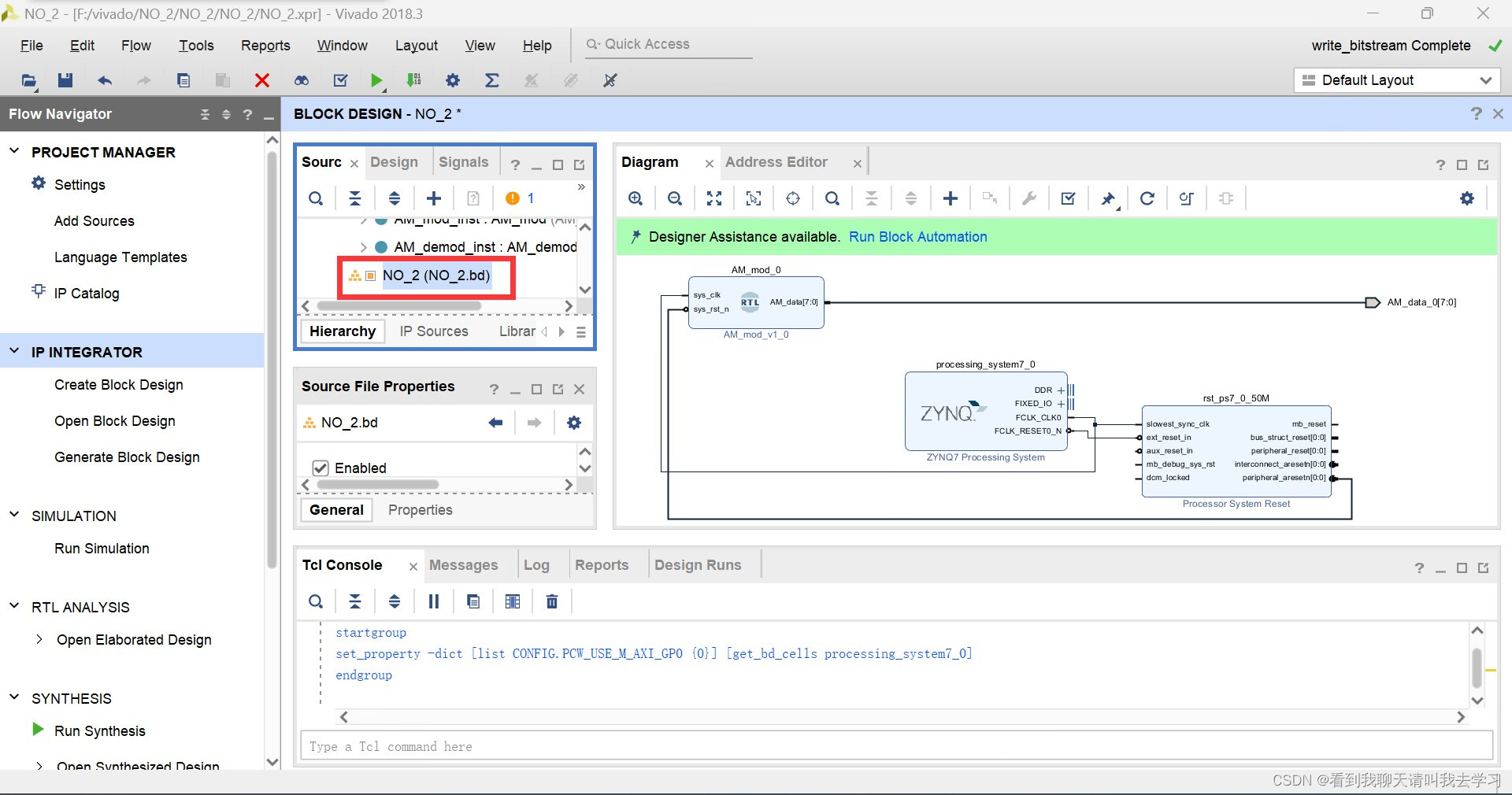Click Run Simulation

tap(102, 549)
